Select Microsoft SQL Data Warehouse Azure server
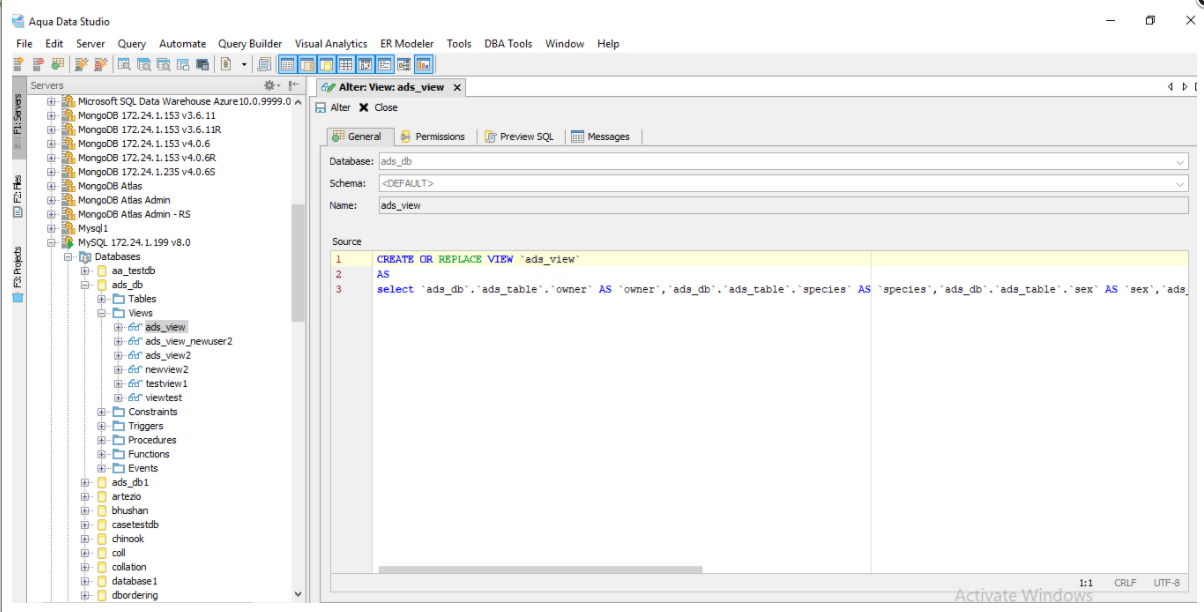This screenshot has width=1204, height=612. 184,101
